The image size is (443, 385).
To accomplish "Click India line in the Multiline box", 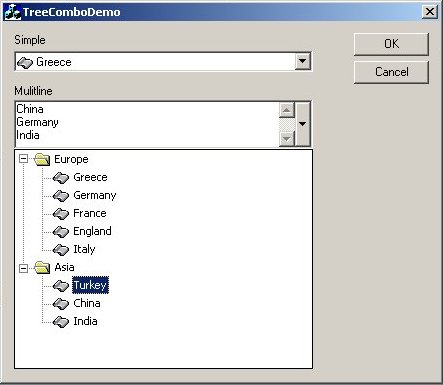I will point(28,135).
